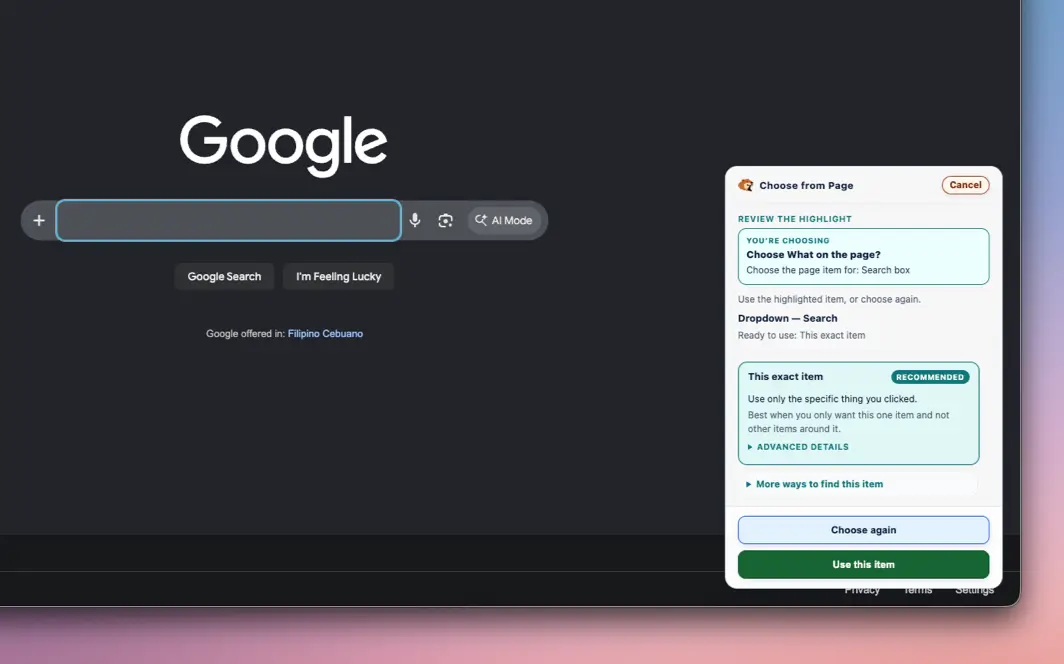Click 'Ready to use: This exact item' text
Image resolution: width=1064 pixels, height=664 pixels.
[801, 335]
